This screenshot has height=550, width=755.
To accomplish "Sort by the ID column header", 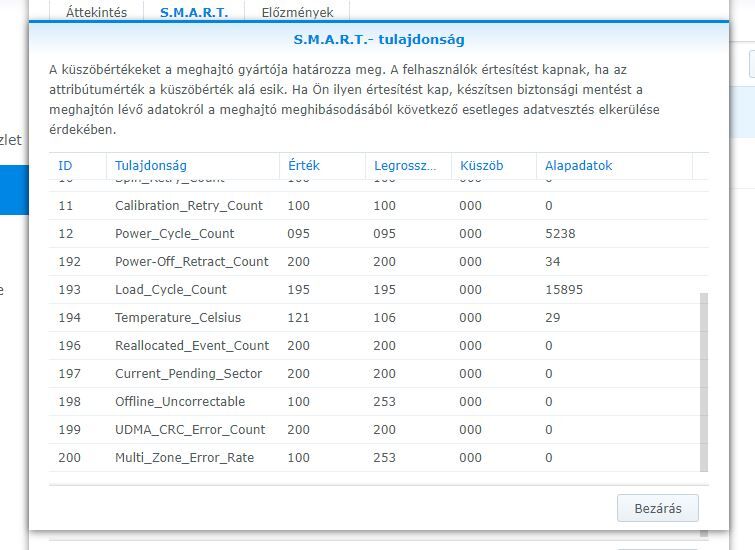I will pos(78,166).
